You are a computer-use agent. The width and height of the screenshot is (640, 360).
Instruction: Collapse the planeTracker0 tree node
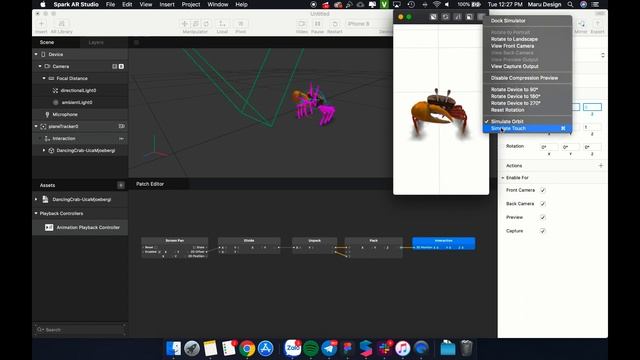[36, 127]
